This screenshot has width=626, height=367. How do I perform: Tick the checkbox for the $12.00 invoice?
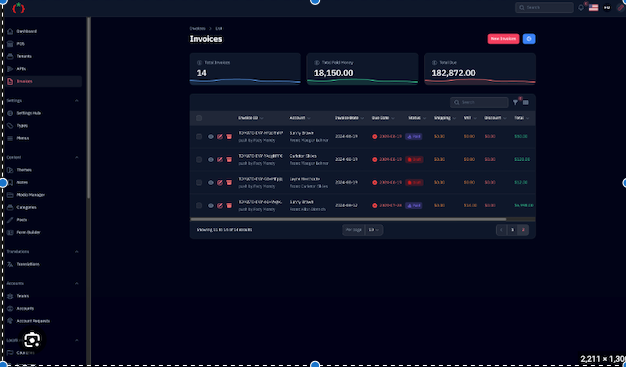pyautogui.click(x=199, y=183)
